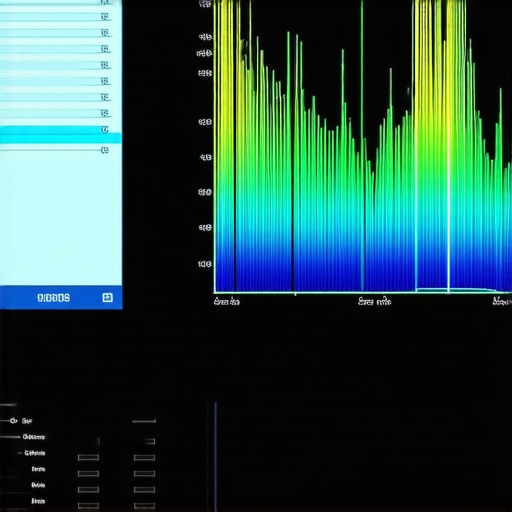The width and height of the screenshot is (512, 512).
Task: Click the icon on the row below the highlighted row
Action: pos(105,150)
